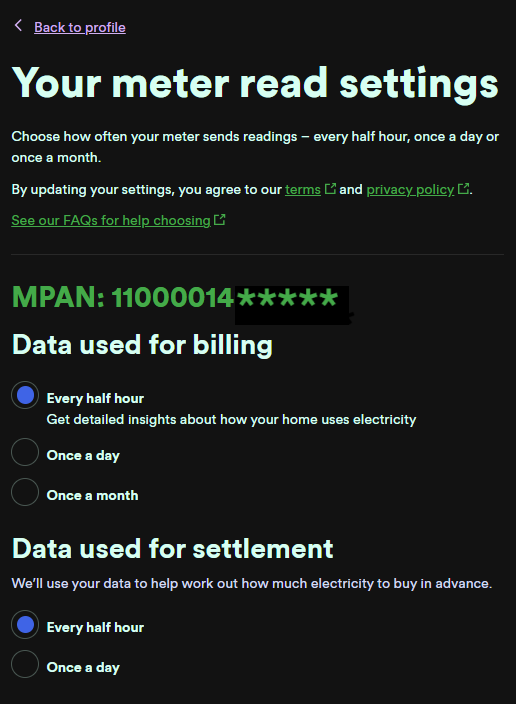Choose Once a month billing radio button
Image resolution: width=516 pixels, height=704 pixels.
tap(25, 492)
